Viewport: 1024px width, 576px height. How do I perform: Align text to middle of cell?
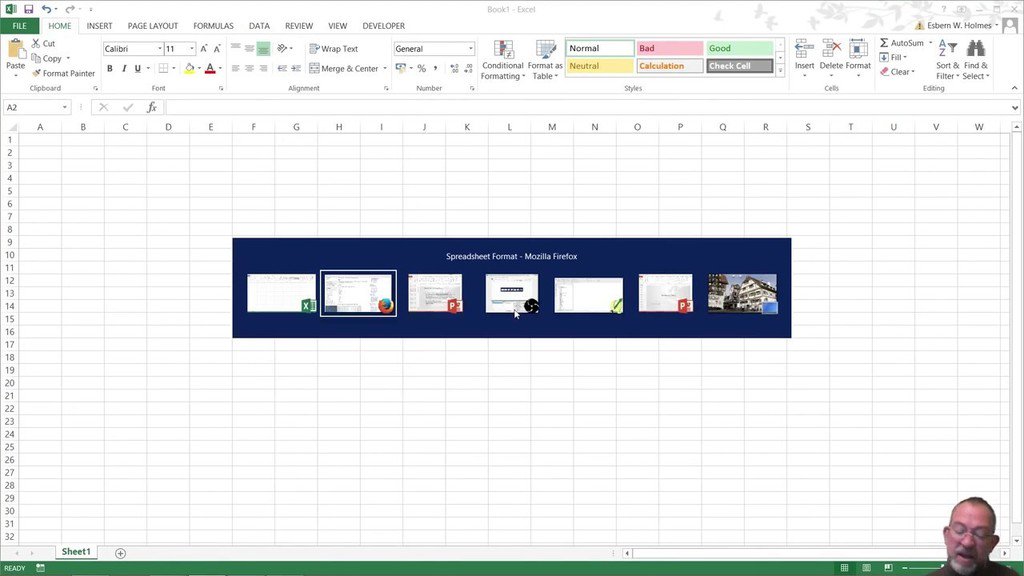point(249,48)
